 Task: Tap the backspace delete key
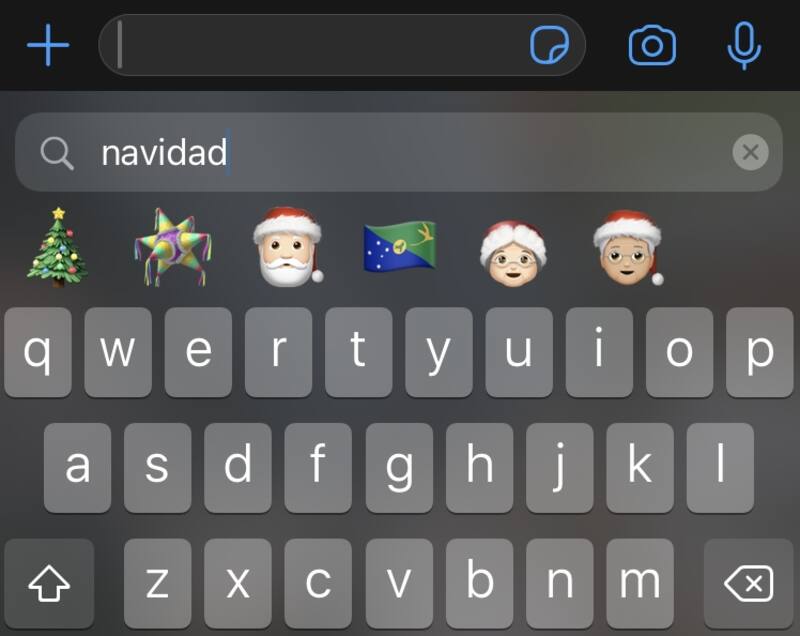[x=748, y=583]
